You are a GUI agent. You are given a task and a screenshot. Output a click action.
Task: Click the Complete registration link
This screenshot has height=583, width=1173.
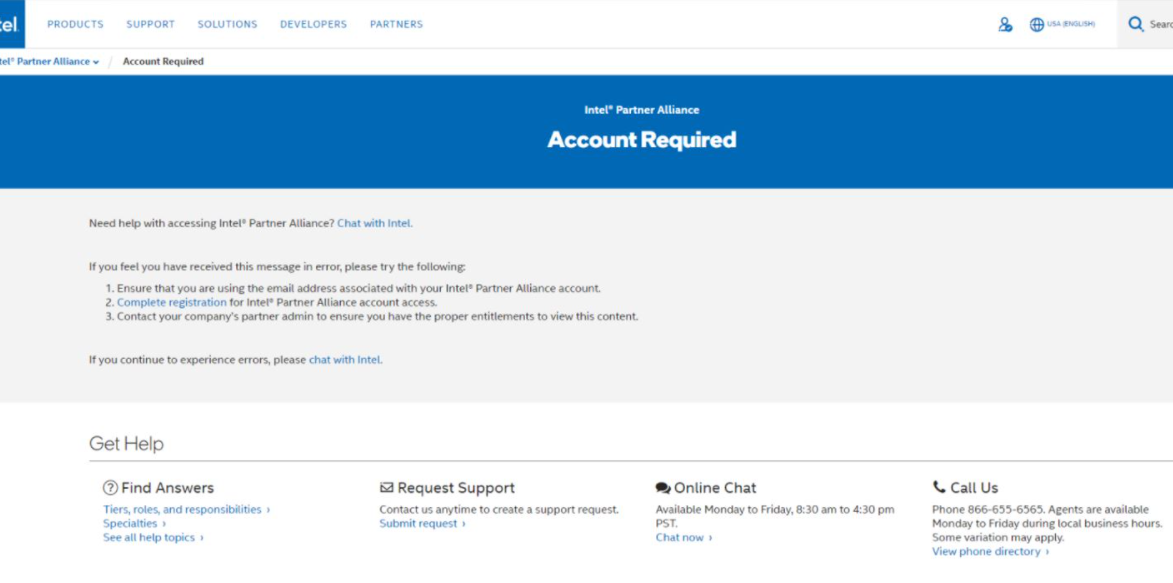coord(172,302)
